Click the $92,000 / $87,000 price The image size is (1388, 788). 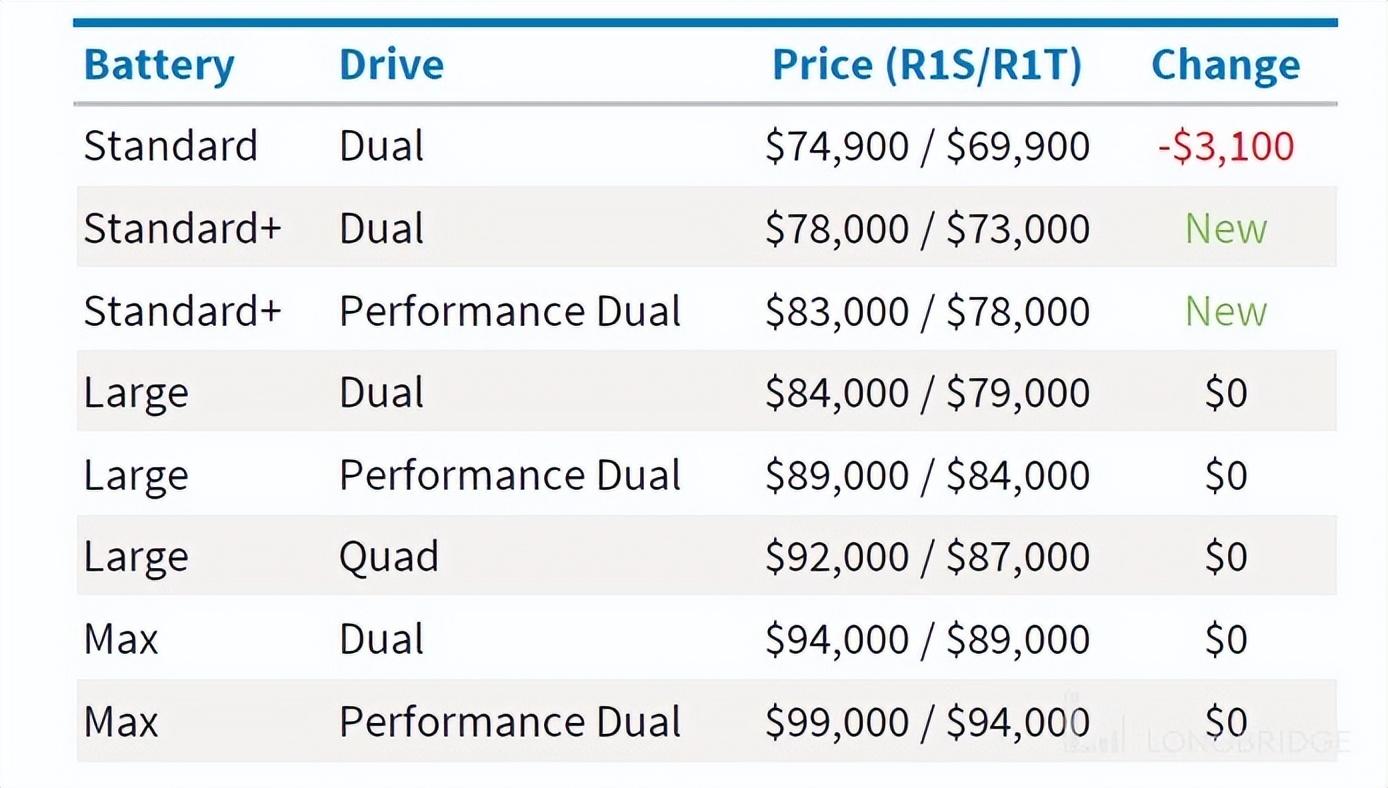[927, 557]
